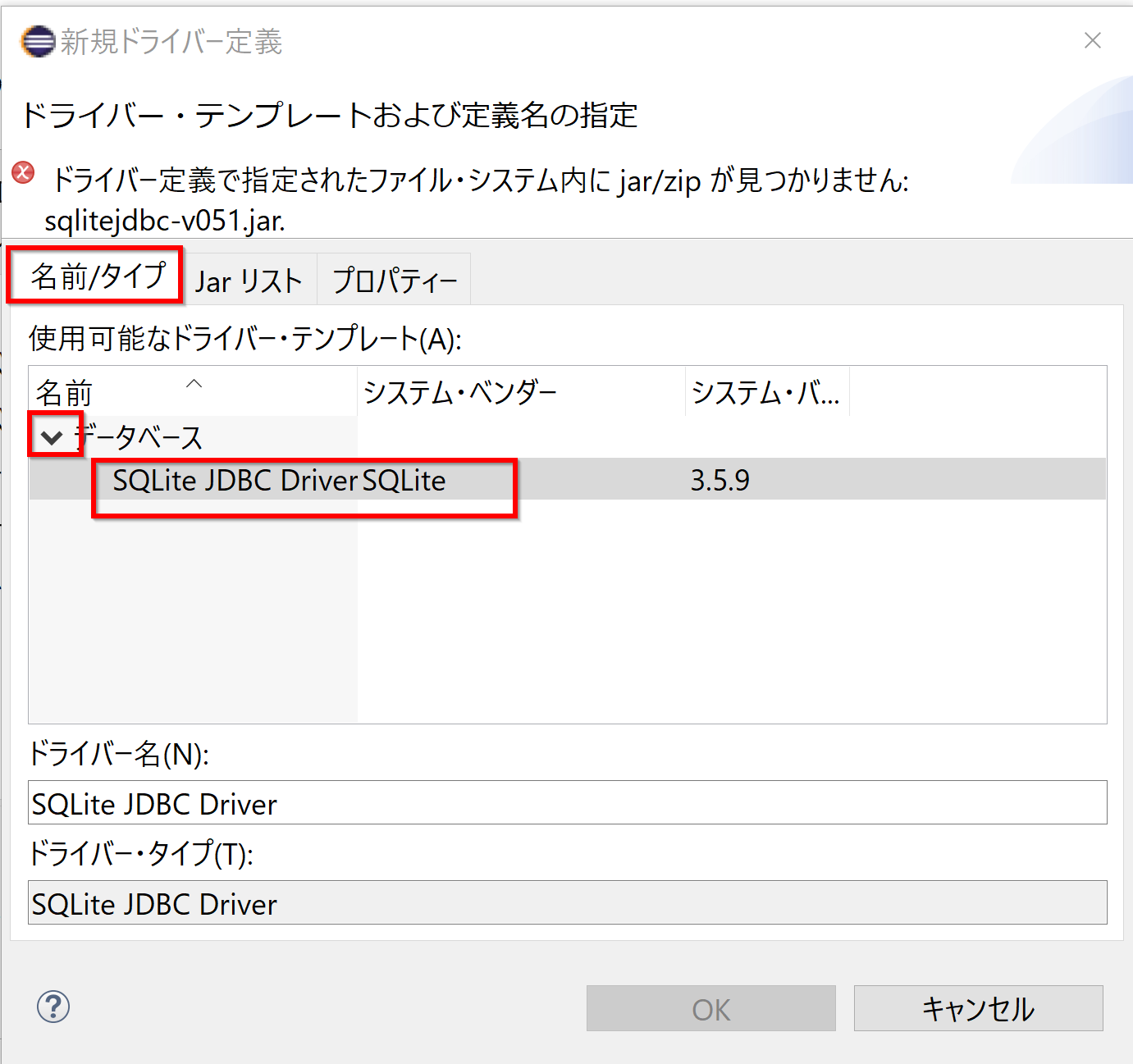Click the disabled OK button
The height and width of the screenshot is (1064, 1133).
click(x=710, y=1008)
